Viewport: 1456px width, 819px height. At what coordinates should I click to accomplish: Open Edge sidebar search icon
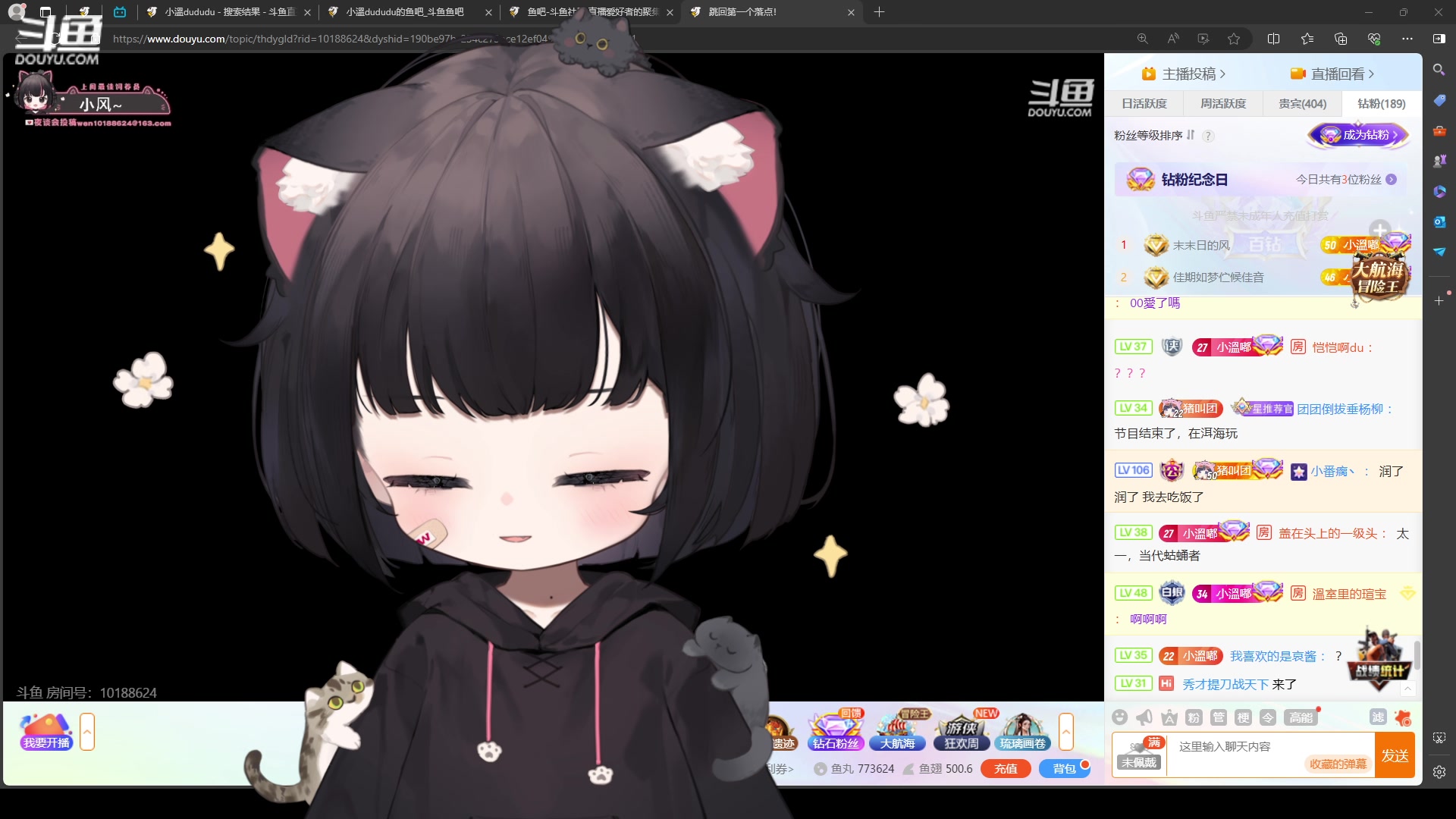point(1439,70)
